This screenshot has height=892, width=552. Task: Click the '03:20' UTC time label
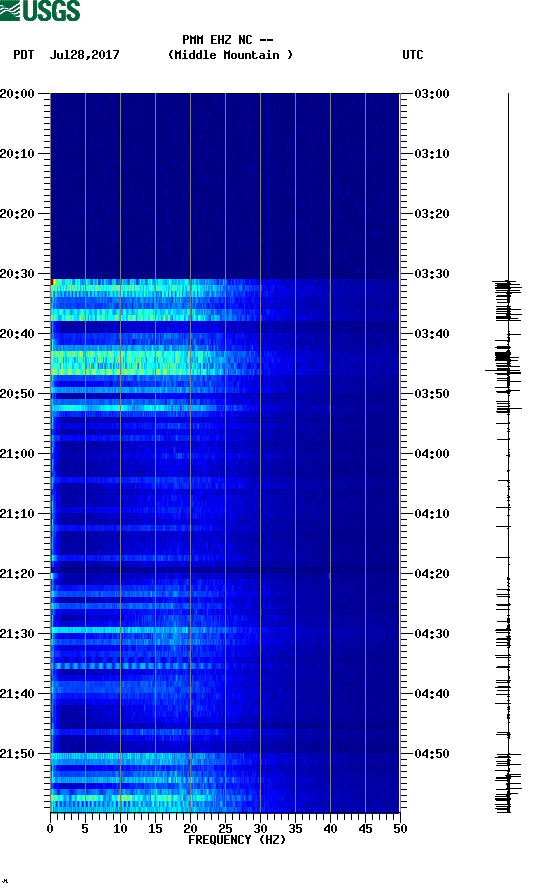432,214
